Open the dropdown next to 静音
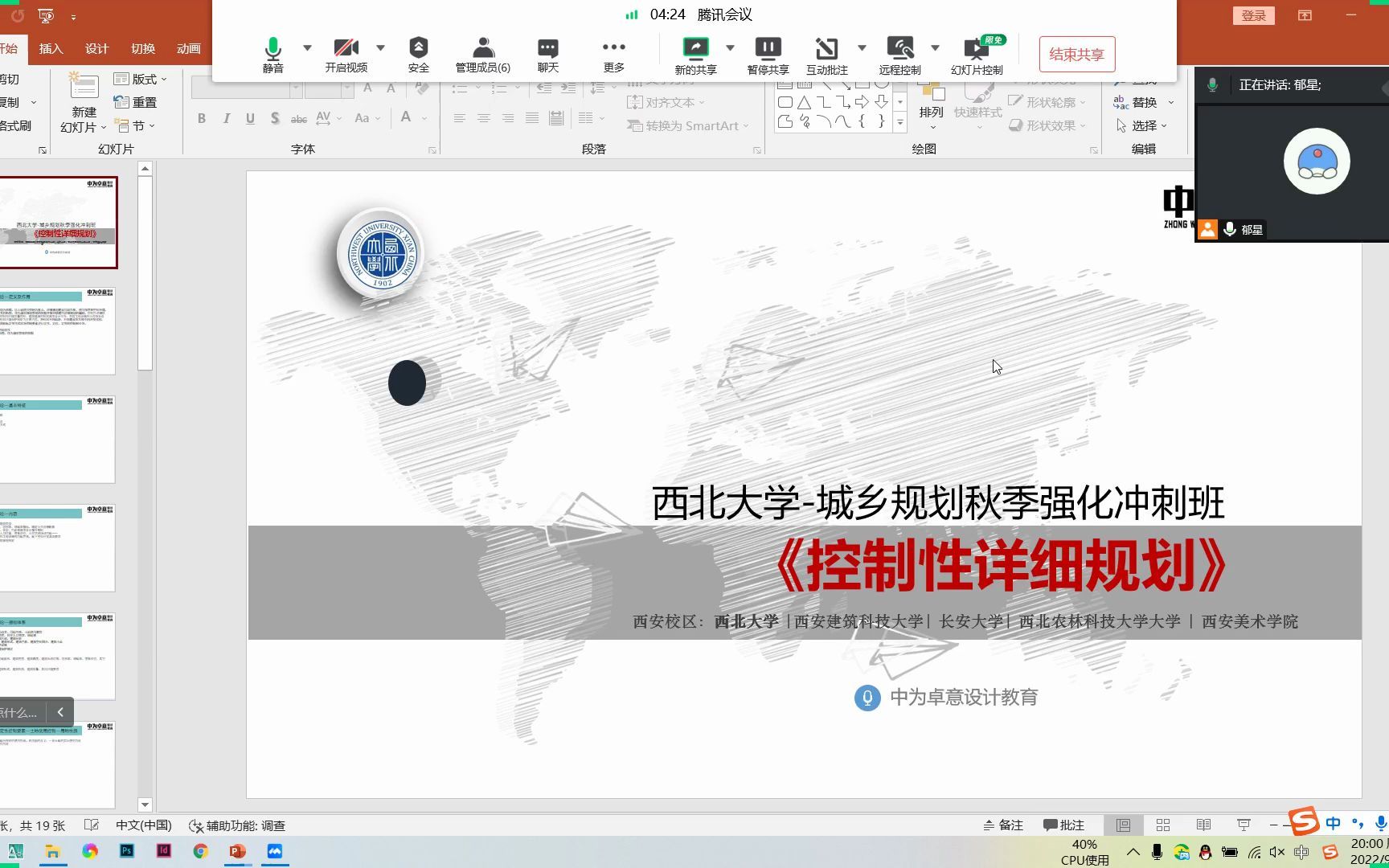This screenshot has height=868, width=1389. (x=305, y=48)
